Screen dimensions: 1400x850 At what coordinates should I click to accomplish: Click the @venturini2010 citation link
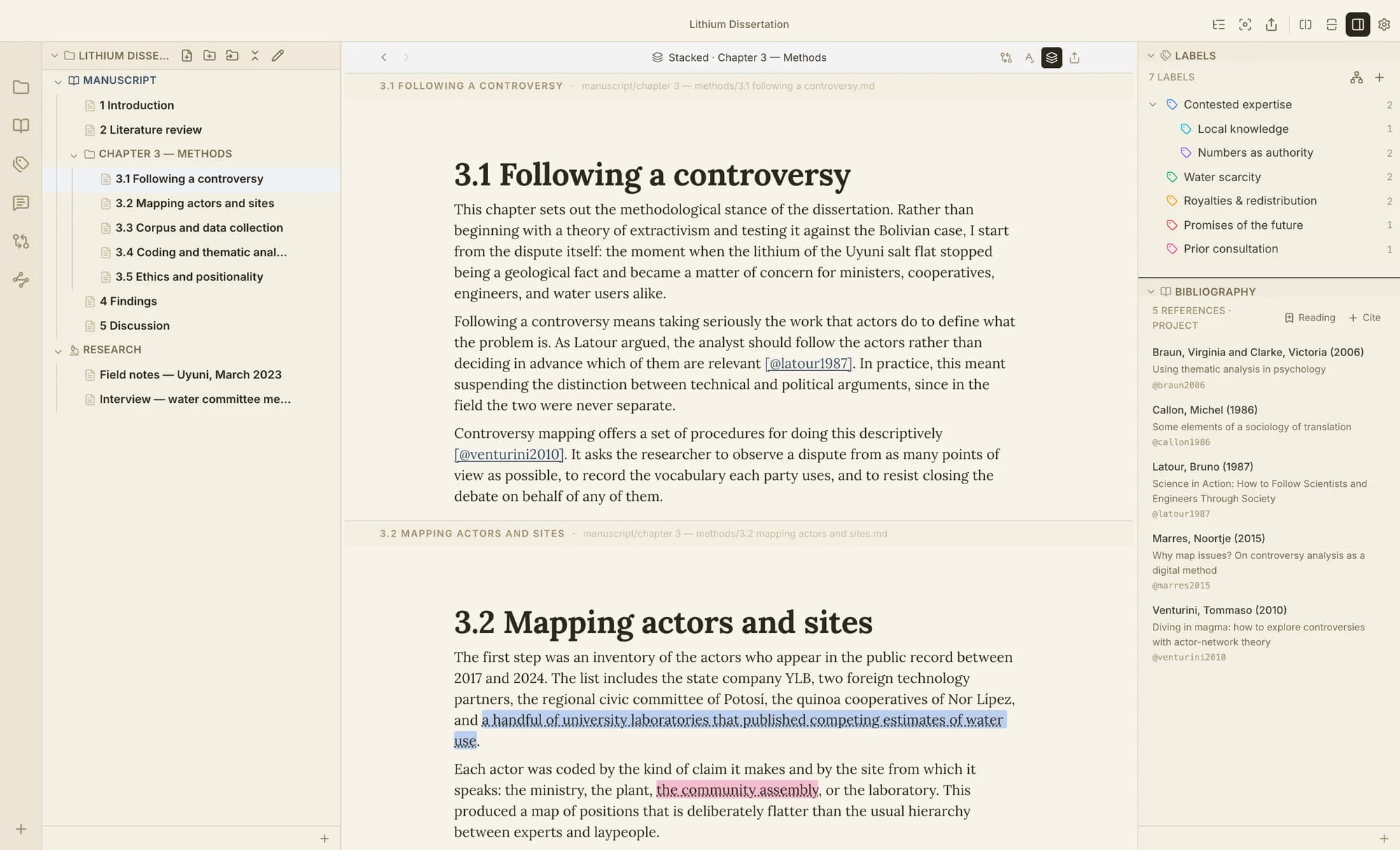(x=509, y=455)
